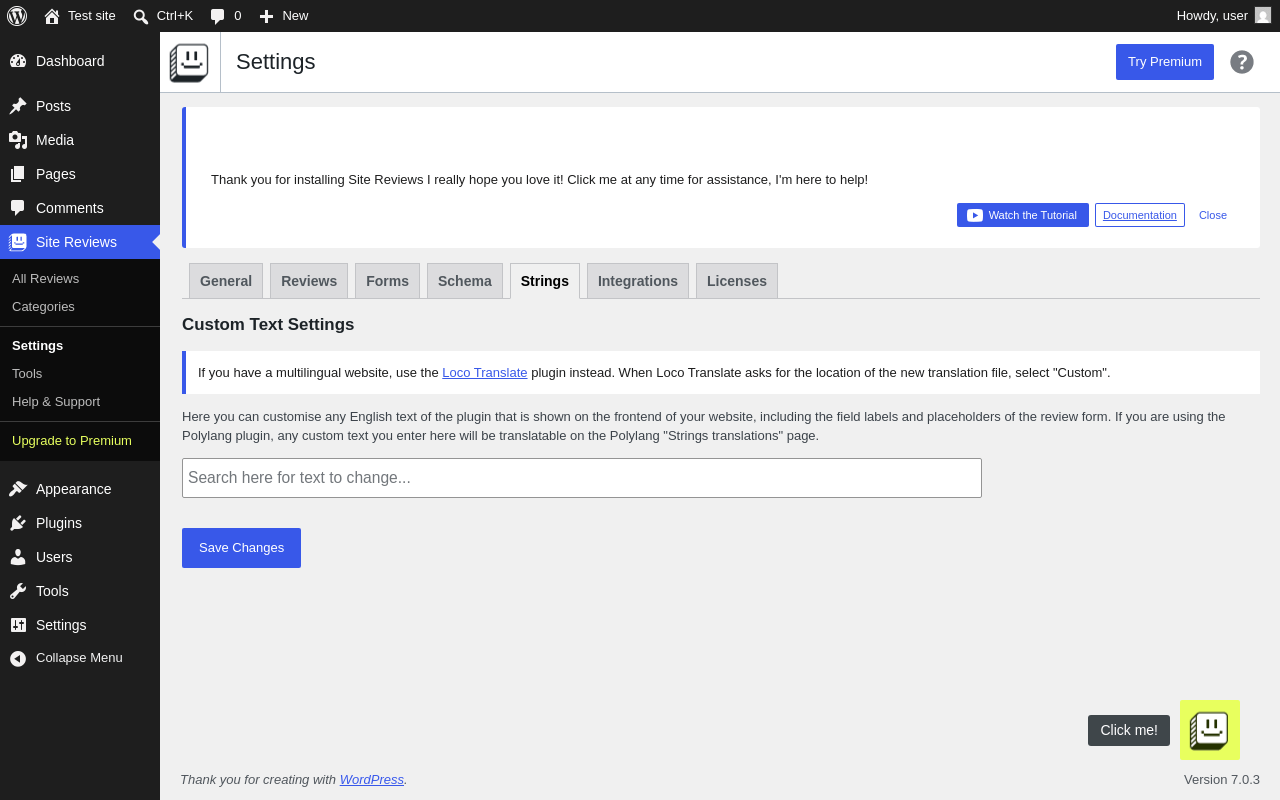Open the help question mark icon
This screenshot has width=1280, height=800.
coord(1242,62)
